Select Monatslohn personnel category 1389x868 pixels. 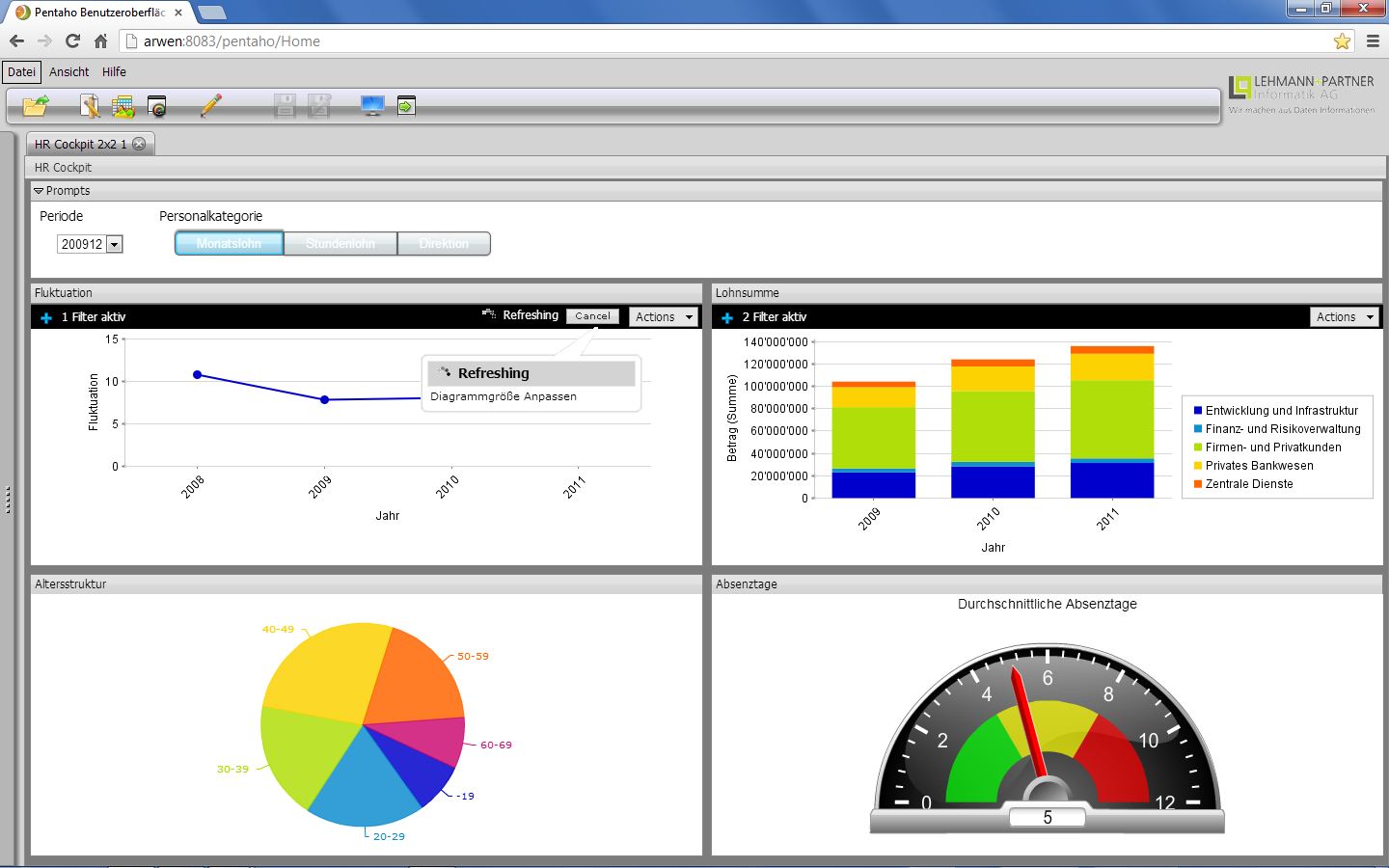tap(229, 244)
